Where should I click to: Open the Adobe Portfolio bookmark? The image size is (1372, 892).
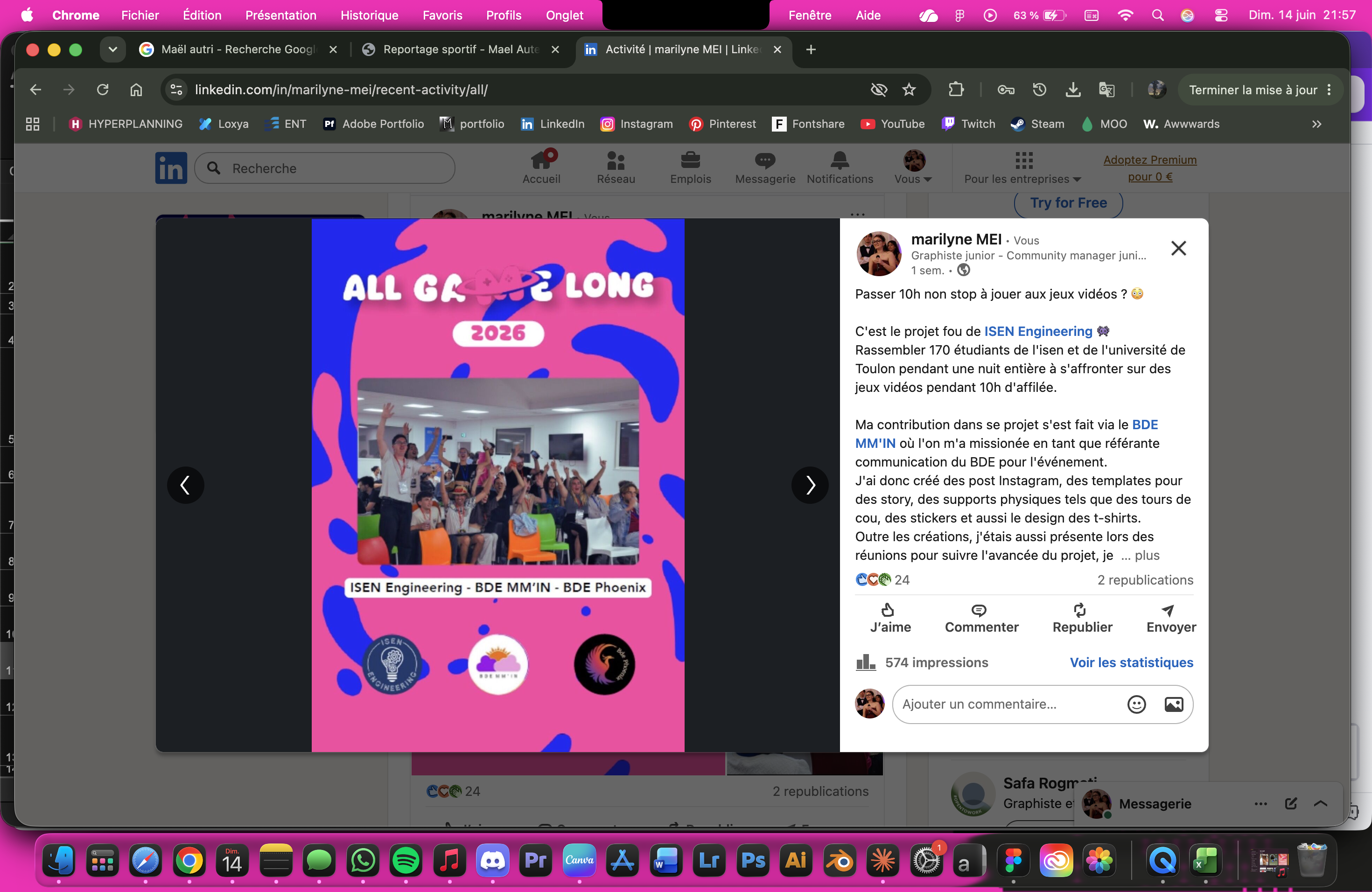point(373,124)
